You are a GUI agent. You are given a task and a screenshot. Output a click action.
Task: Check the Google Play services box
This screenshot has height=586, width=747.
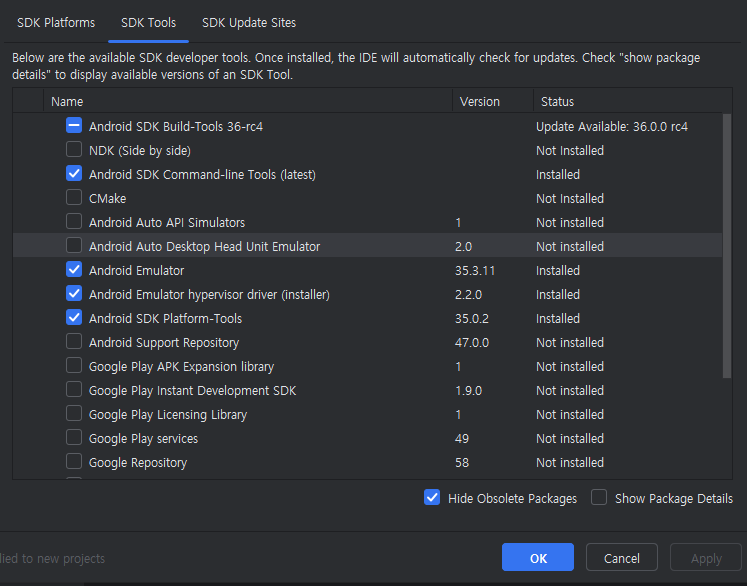[74, 437]
